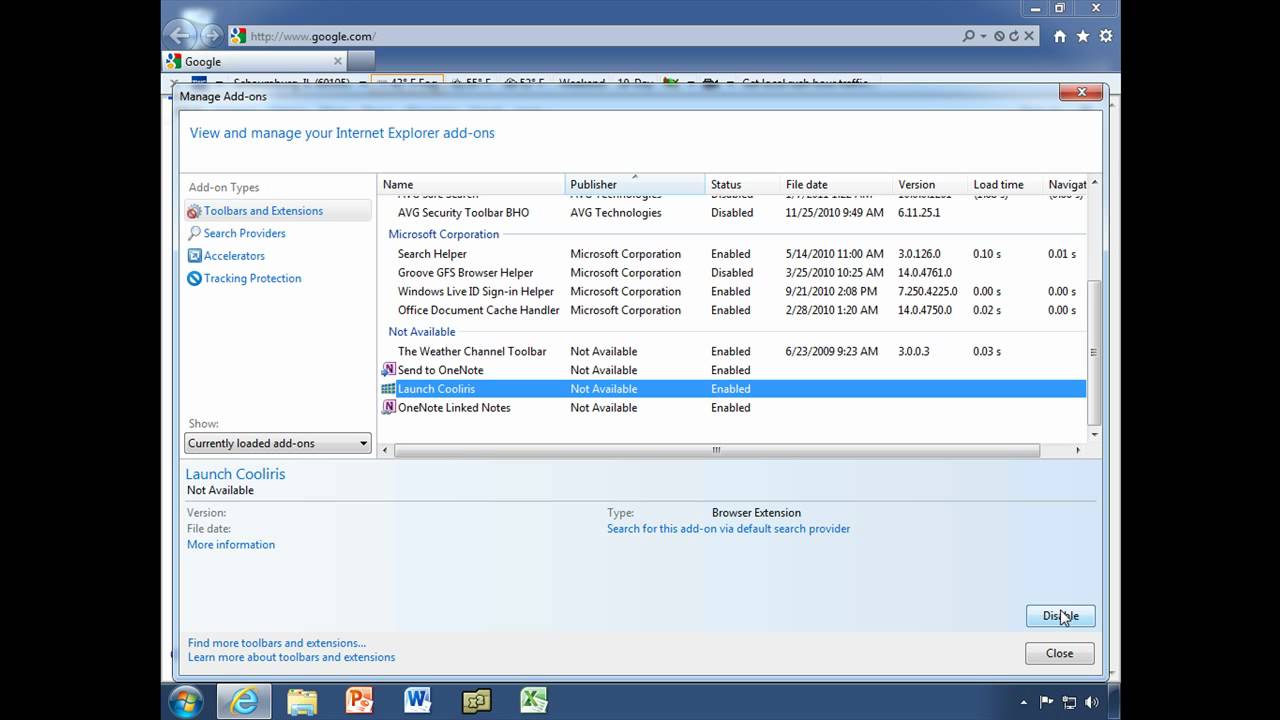Image resolution: width=1280 pixels, height=720 pixels.
Task: Select the Google tab
Action: (x=254, y=61)
